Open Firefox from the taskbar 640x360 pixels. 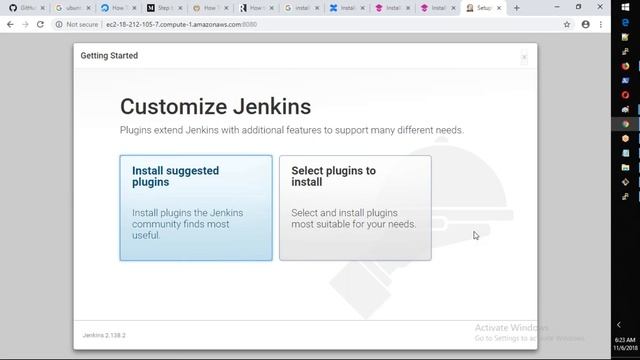pos(625,66)
